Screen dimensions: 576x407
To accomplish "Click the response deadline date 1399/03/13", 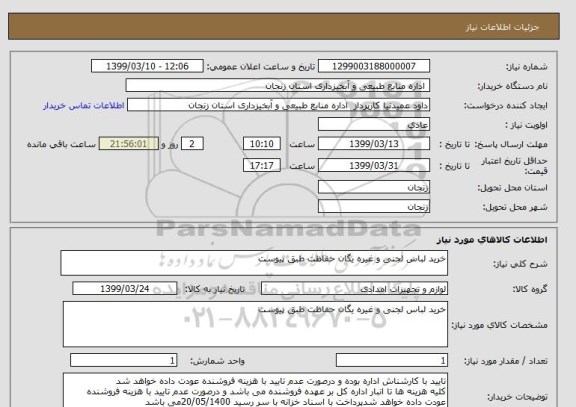I will 374,144.
